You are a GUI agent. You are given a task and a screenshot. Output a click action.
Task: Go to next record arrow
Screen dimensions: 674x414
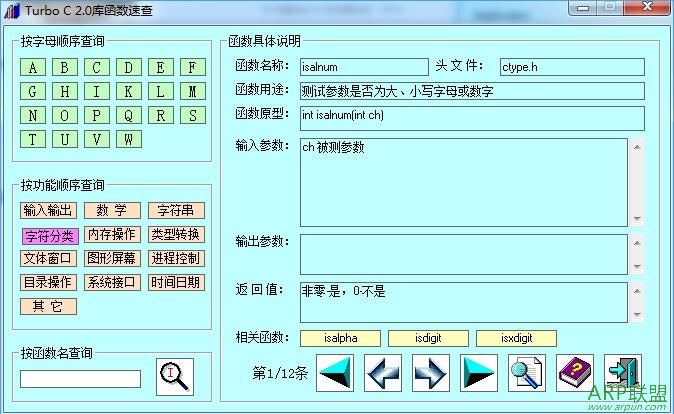pos(431,373)
